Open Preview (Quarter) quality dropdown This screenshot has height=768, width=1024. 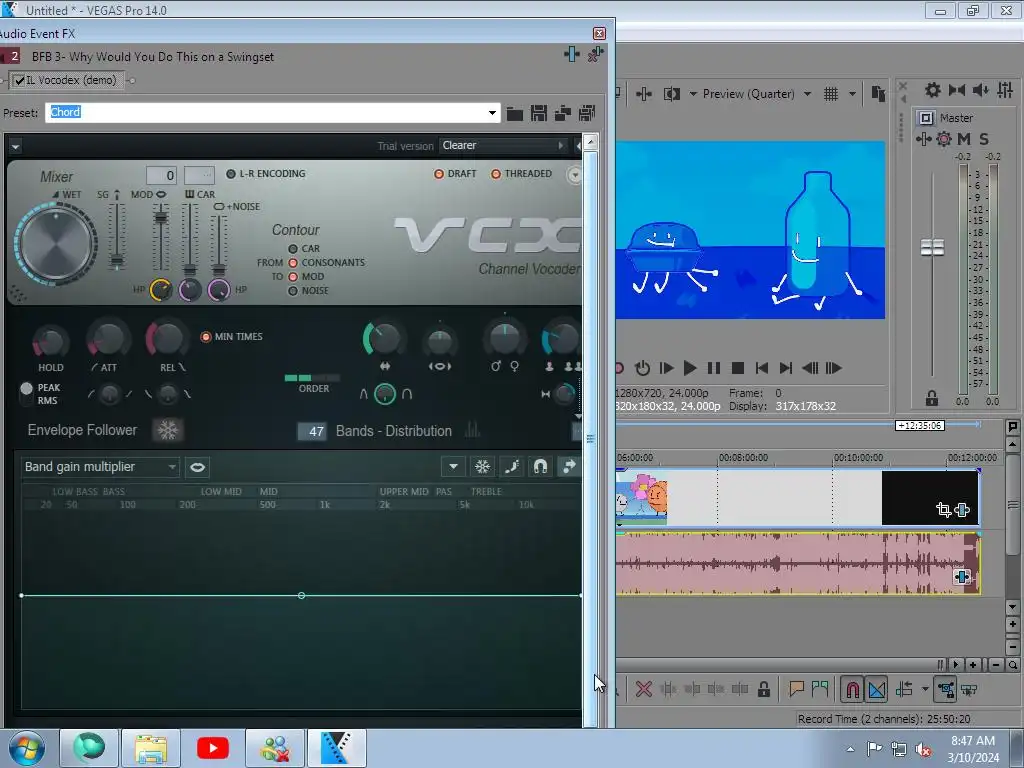[x=807, y=94]
